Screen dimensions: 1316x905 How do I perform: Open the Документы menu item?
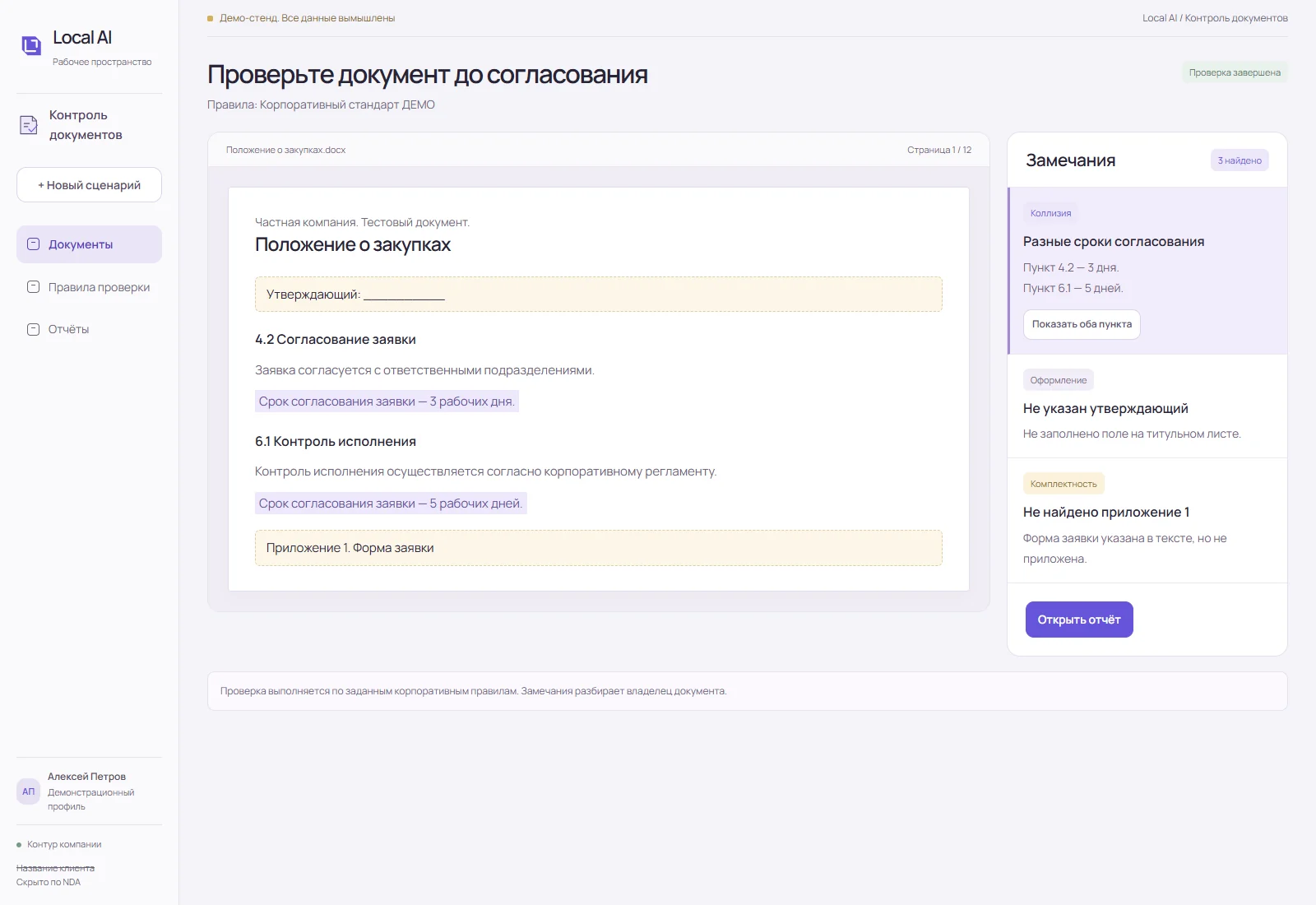point(89,244)
